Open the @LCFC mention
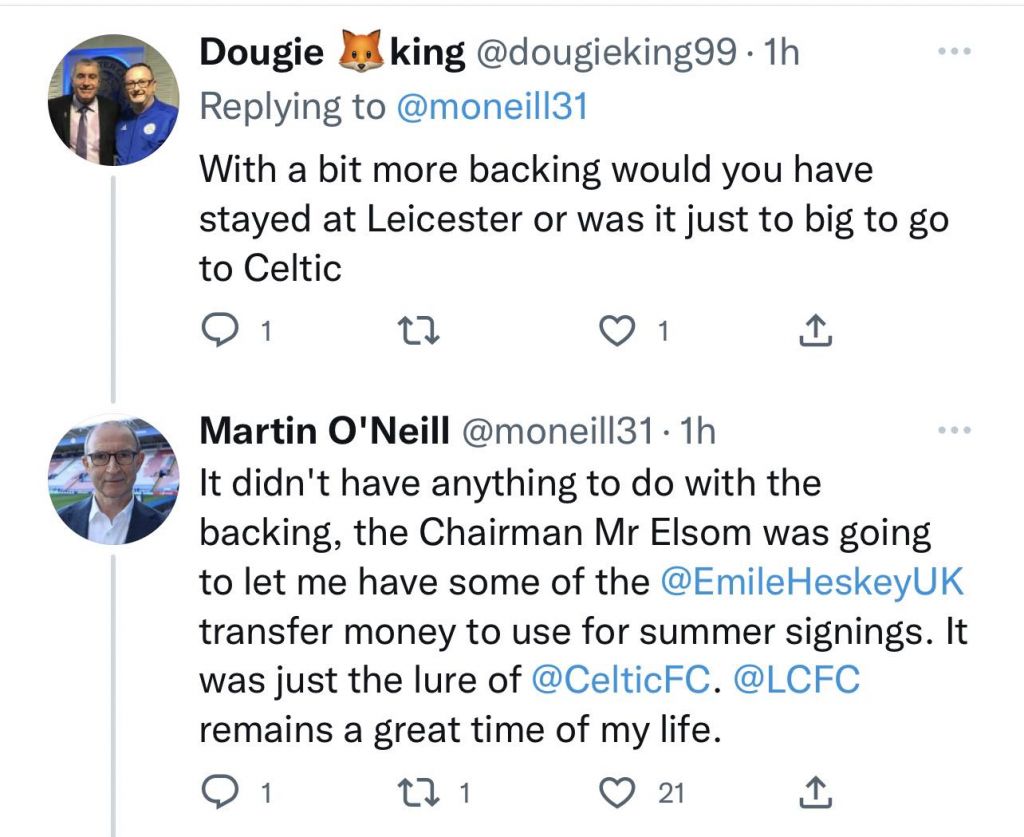Screen dimensions: 1024x837 [797, 680]
